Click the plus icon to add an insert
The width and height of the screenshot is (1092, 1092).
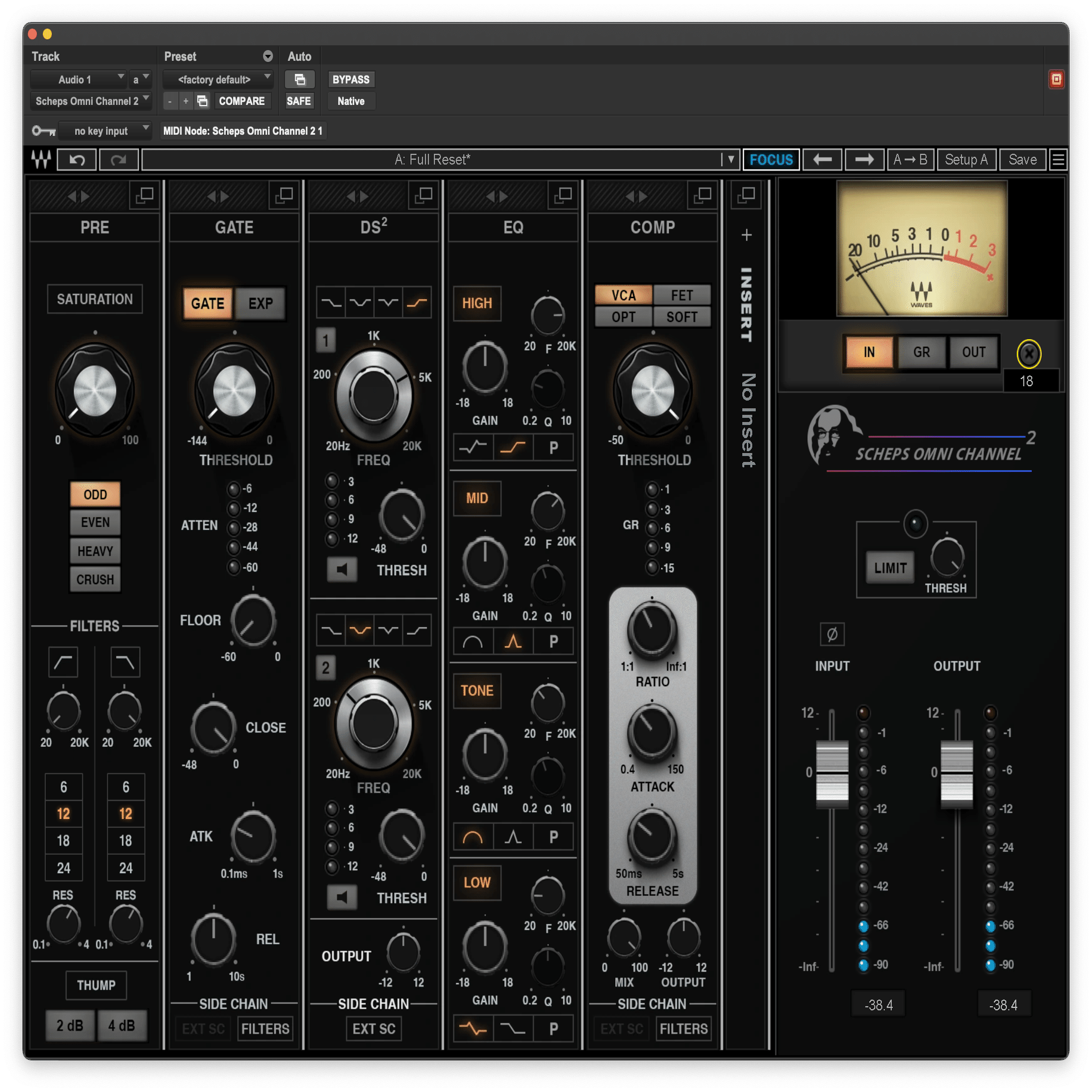coord(746,235)
